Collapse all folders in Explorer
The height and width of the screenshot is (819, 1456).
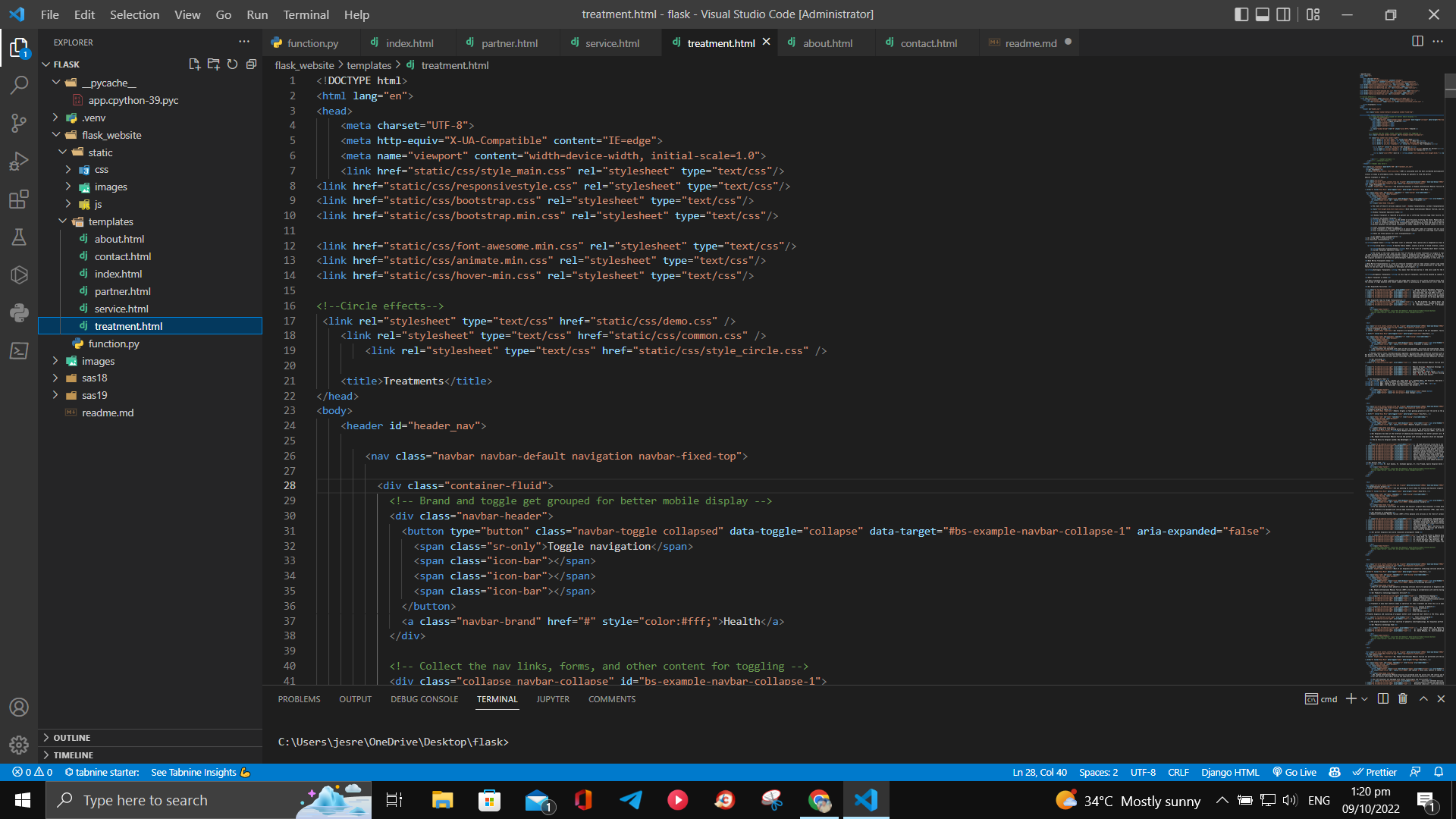point(251,64)
